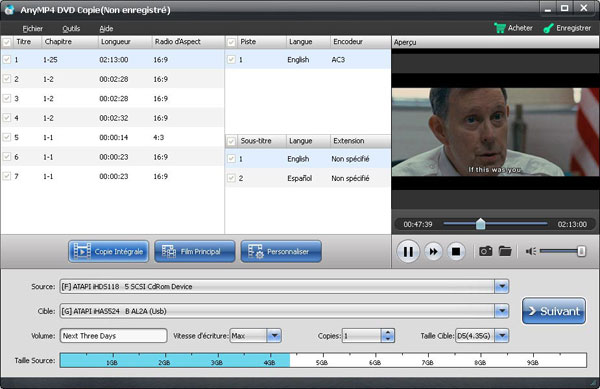Expand the Cible target dropdown
This screenshot has height=389, width=600.
502,311
